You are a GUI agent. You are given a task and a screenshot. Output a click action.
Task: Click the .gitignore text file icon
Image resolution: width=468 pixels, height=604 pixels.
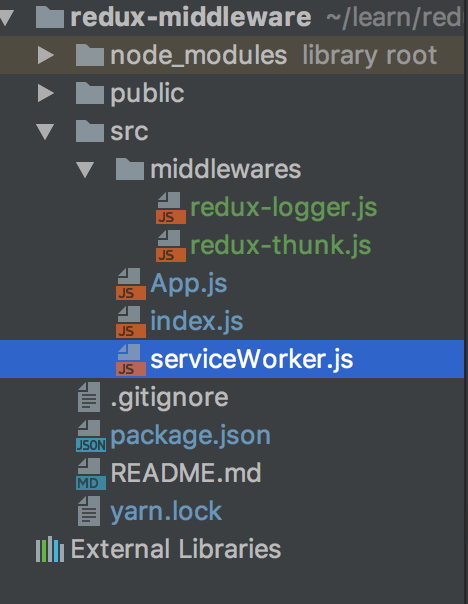[89, 397]
